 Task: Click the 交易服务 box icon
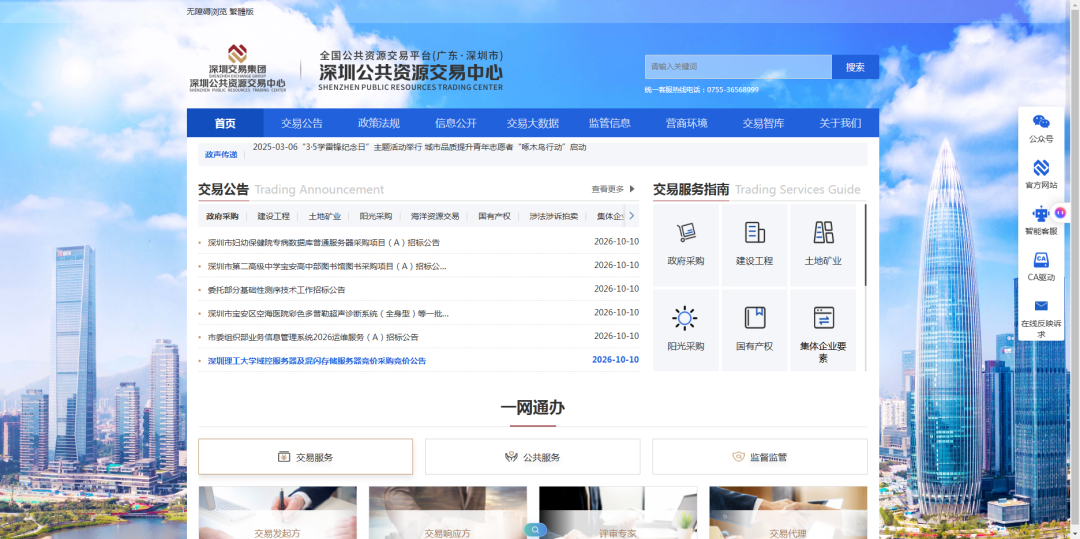click(284, 456)
